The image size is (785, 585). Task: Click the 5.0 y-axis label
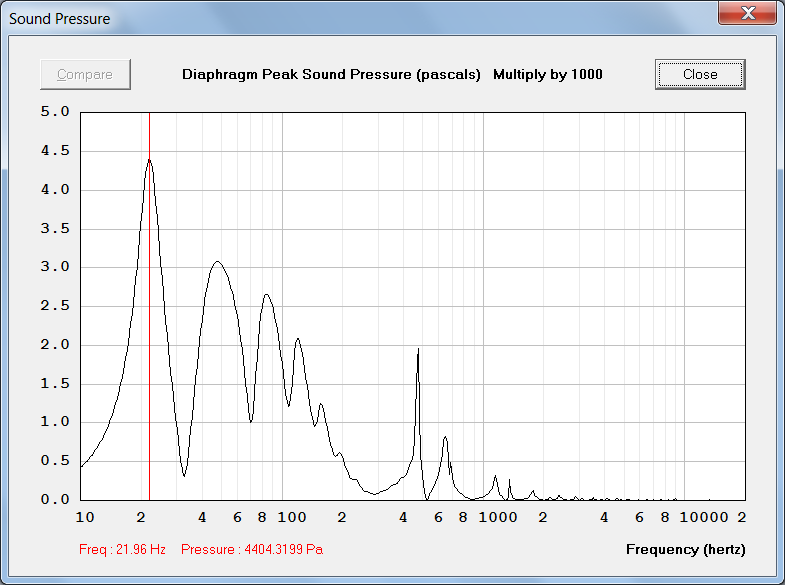pos(55,112)
